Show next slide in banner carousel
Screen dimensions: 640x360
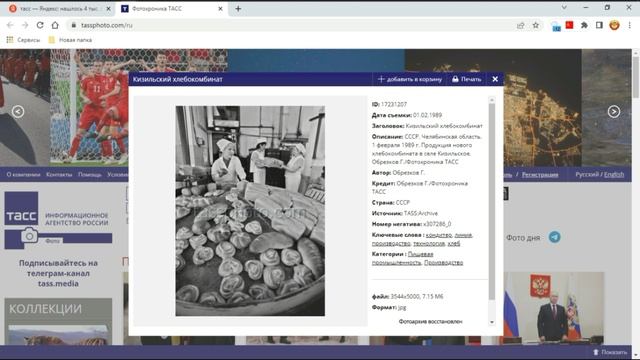click(x=614, y=111)
